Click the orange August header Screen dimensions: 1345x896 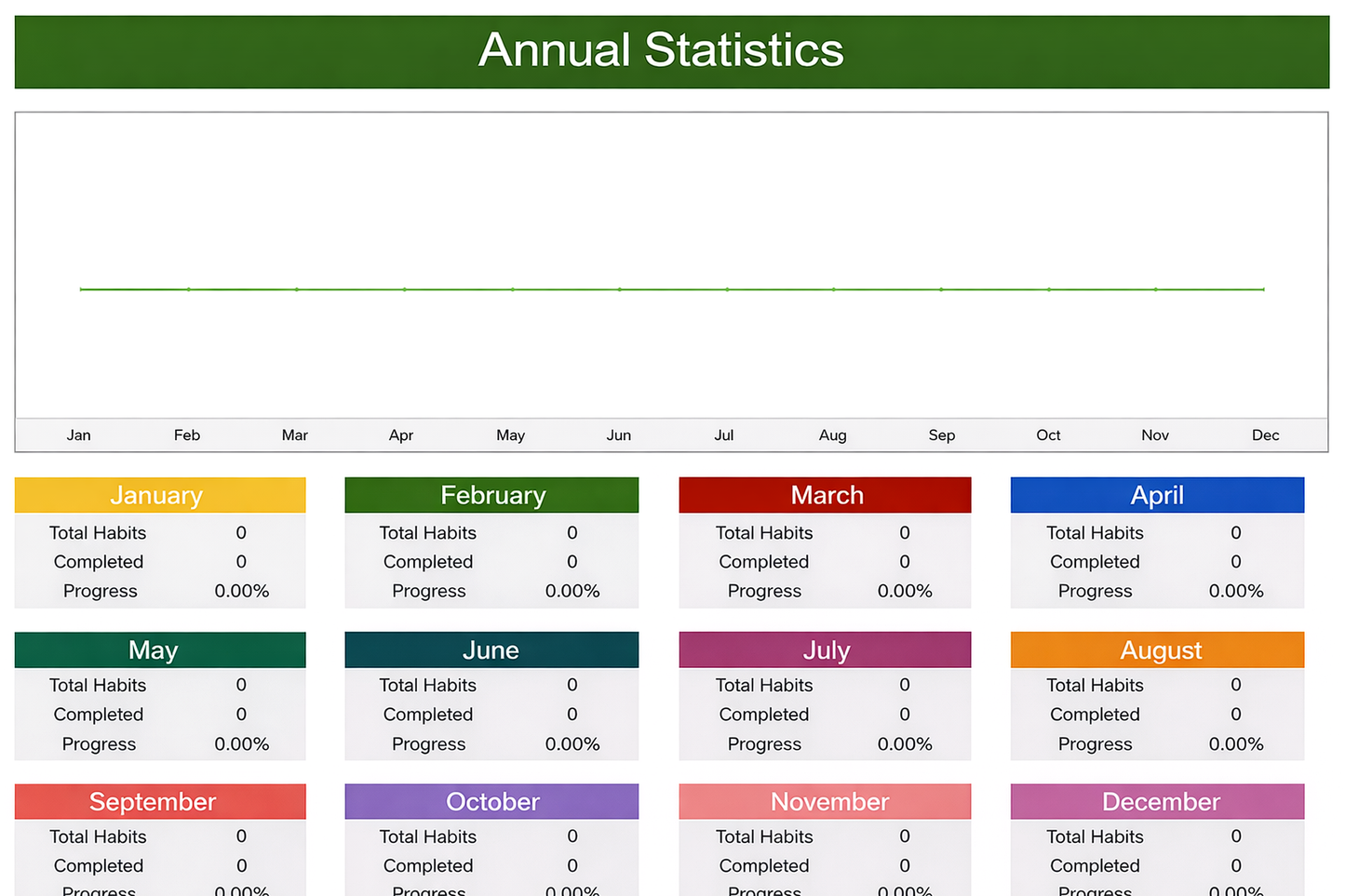[x=1157, y=649]
